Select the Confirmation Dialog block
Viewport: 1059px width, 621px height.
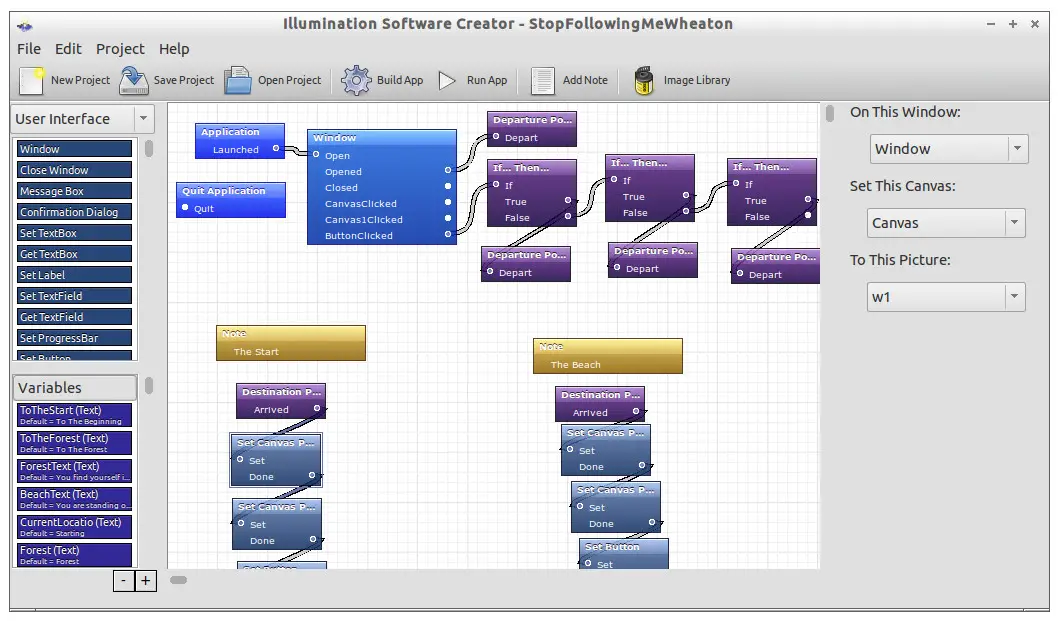(74, 212)
